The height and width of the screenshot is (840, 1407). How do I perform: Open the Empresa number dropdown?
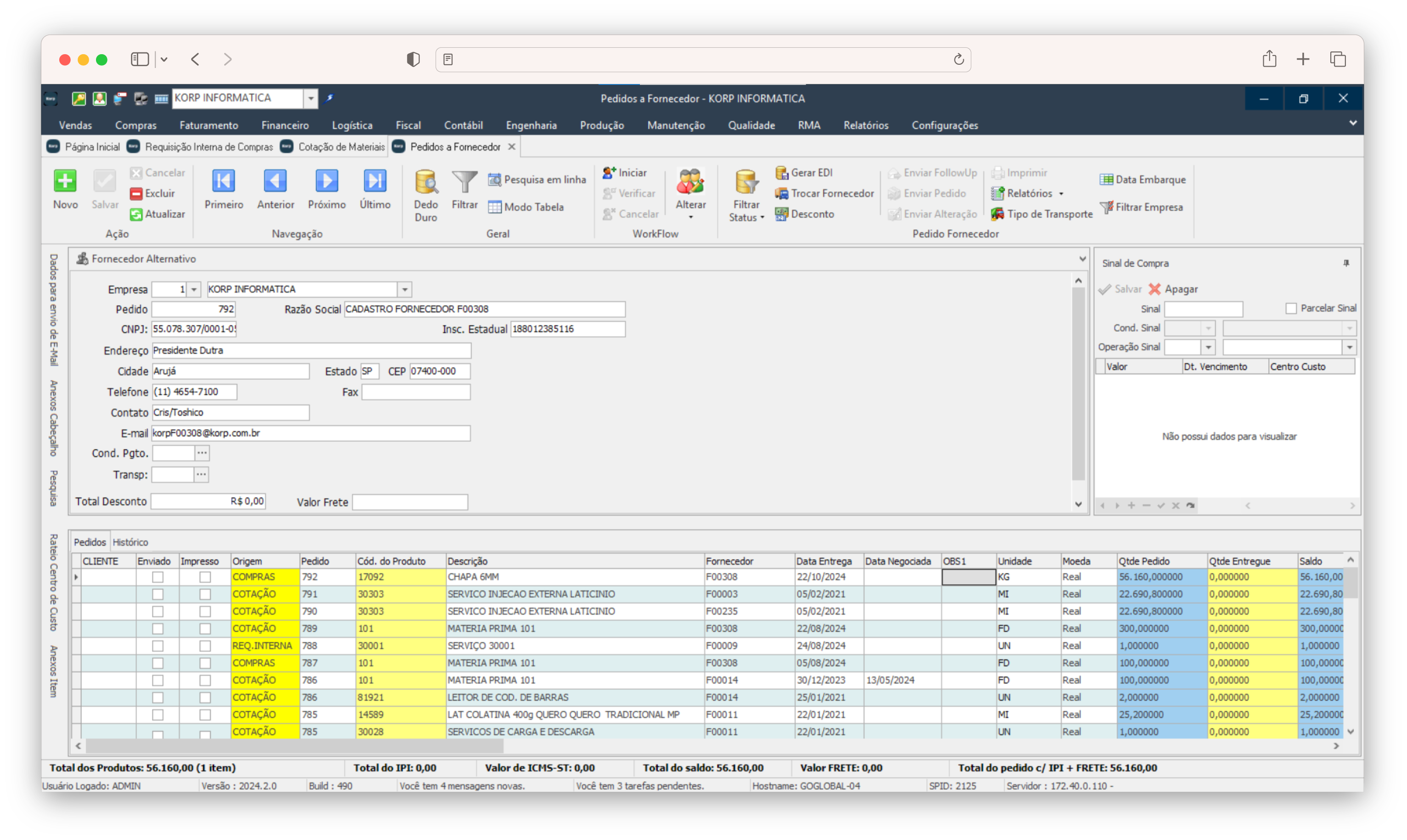[x=193, y=290]
